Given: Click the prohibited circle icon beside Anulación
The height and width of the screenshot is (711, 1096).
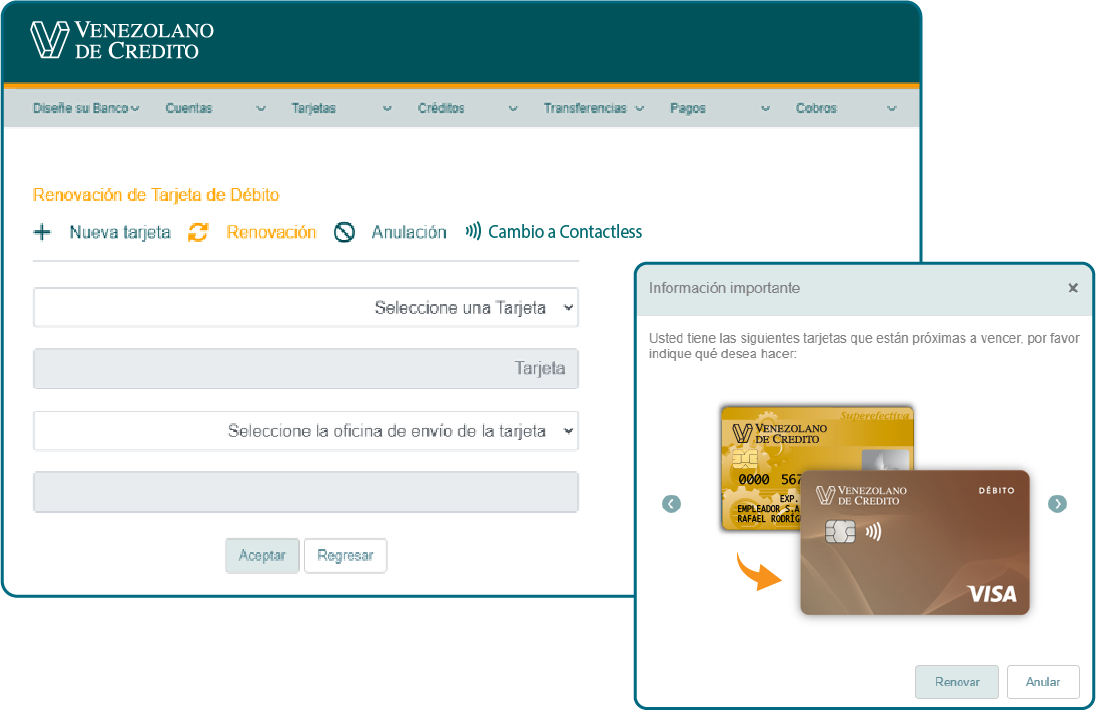Looking at the screenshot, I should 344,232.
